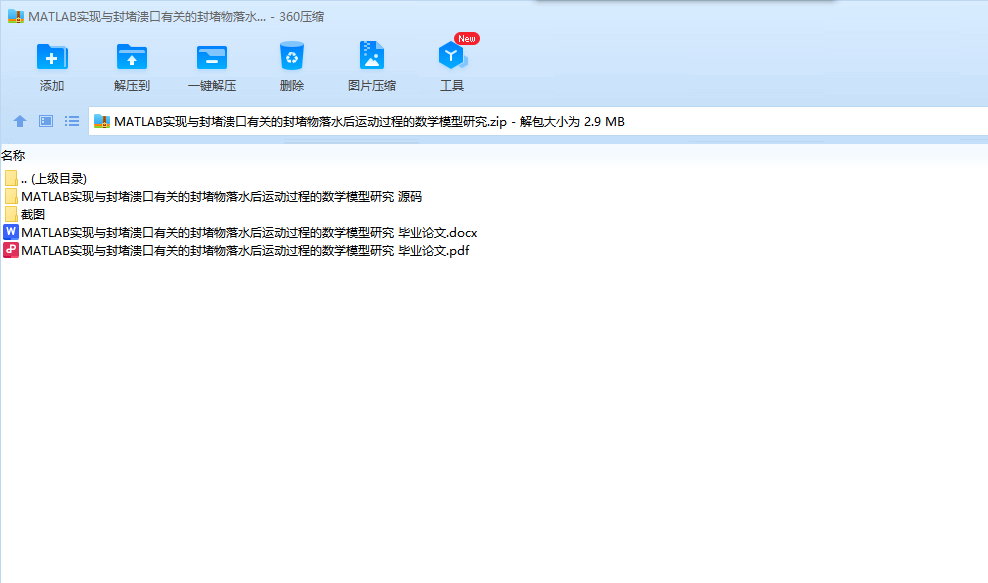Viewport: 988px width, 583px height.
Task: Sort by the 名称 column header
Action: click(13, 155)
